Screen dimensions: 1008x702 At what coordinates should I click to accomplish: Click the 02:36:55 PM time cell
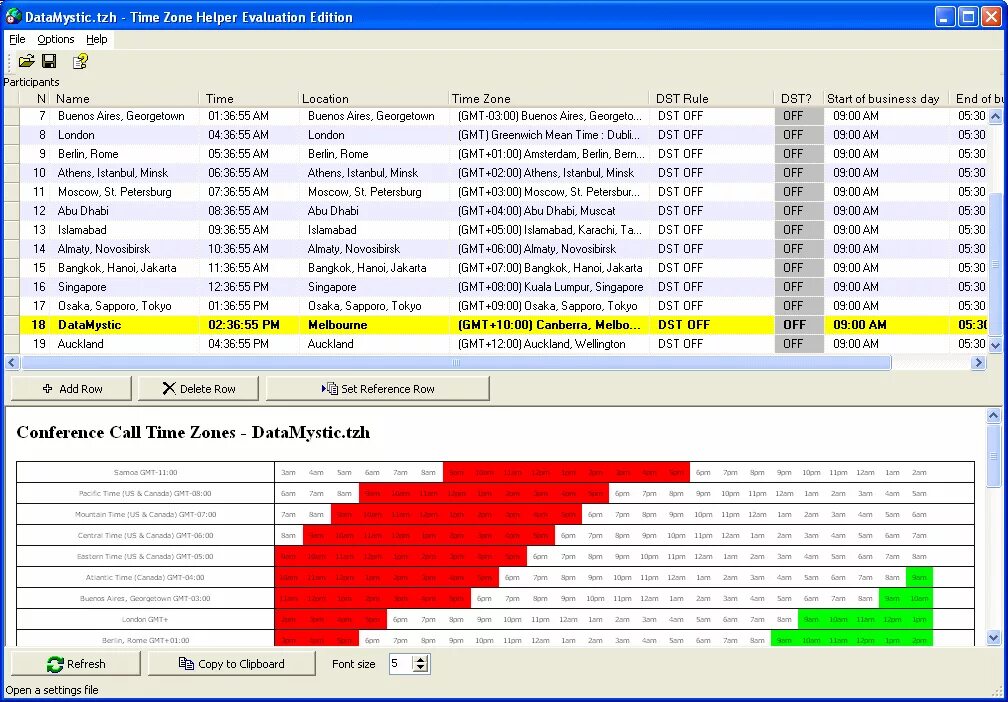pyautogui.click(x=249, y=325)
